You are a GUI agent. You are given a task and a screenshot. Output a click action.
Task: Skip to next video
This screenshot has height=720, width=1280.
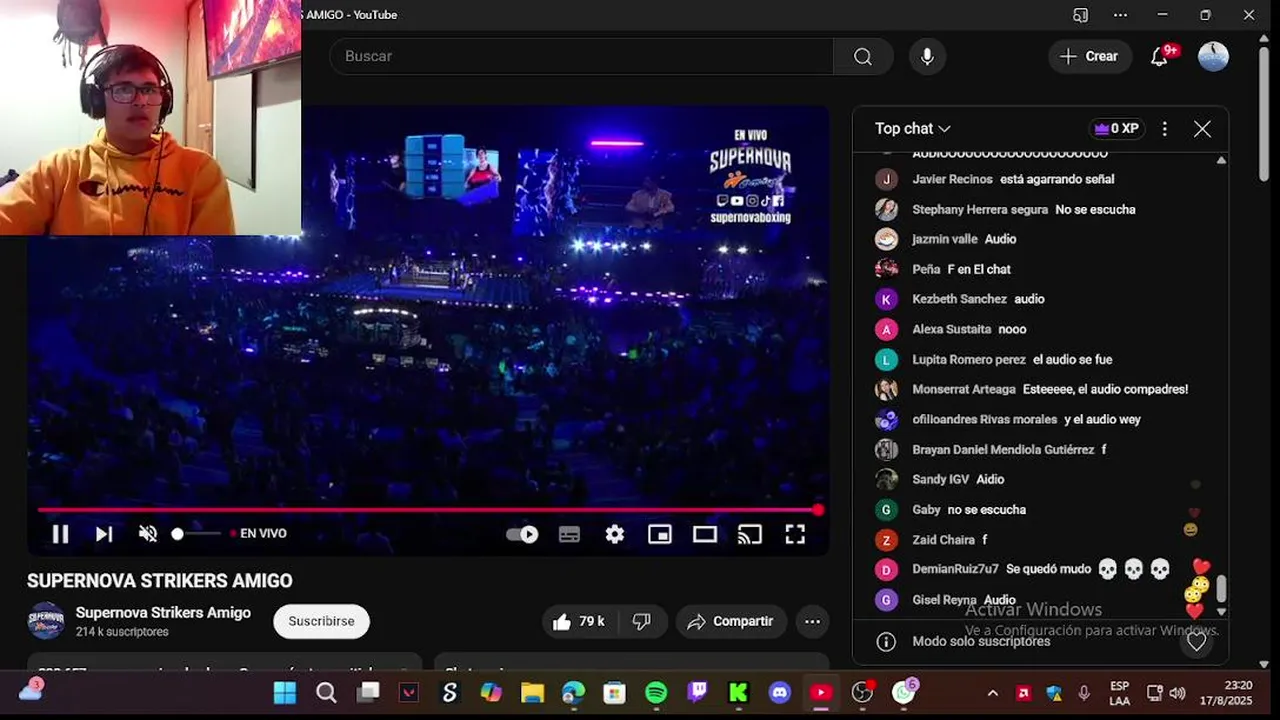click(x=104, y=534)
